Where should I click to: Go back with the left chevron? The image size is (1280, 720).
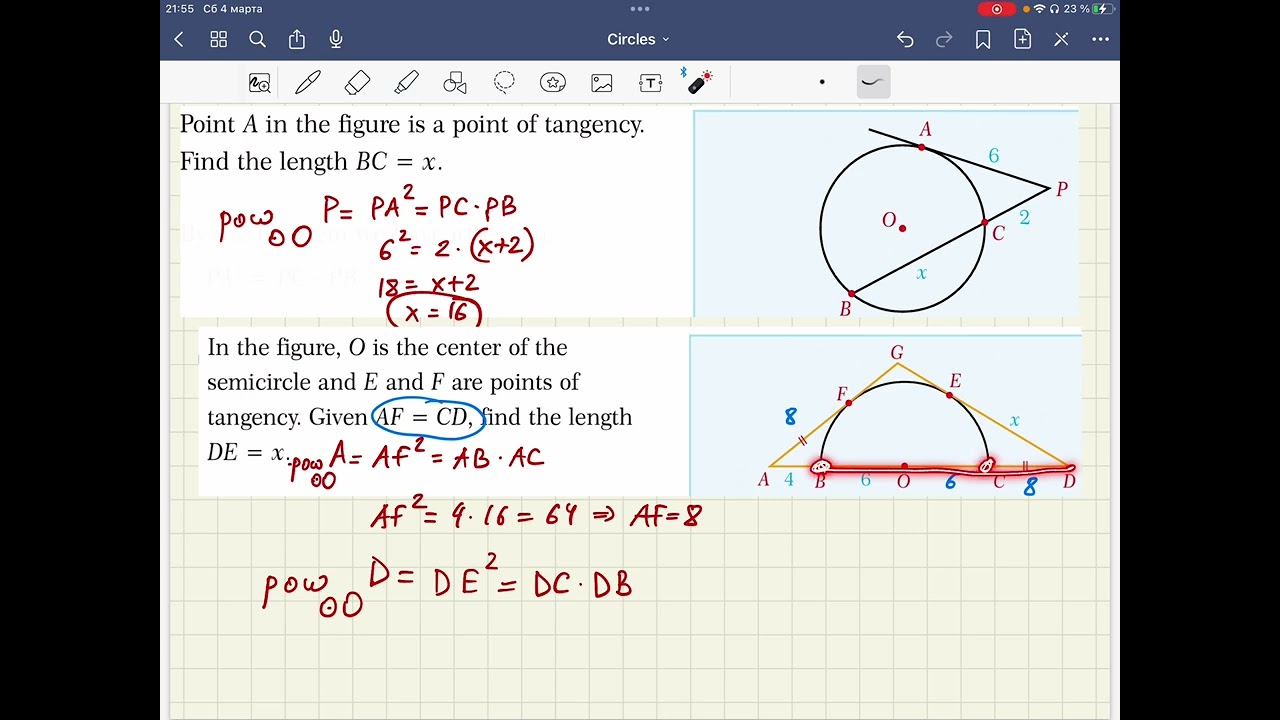(x=179, y=39)
